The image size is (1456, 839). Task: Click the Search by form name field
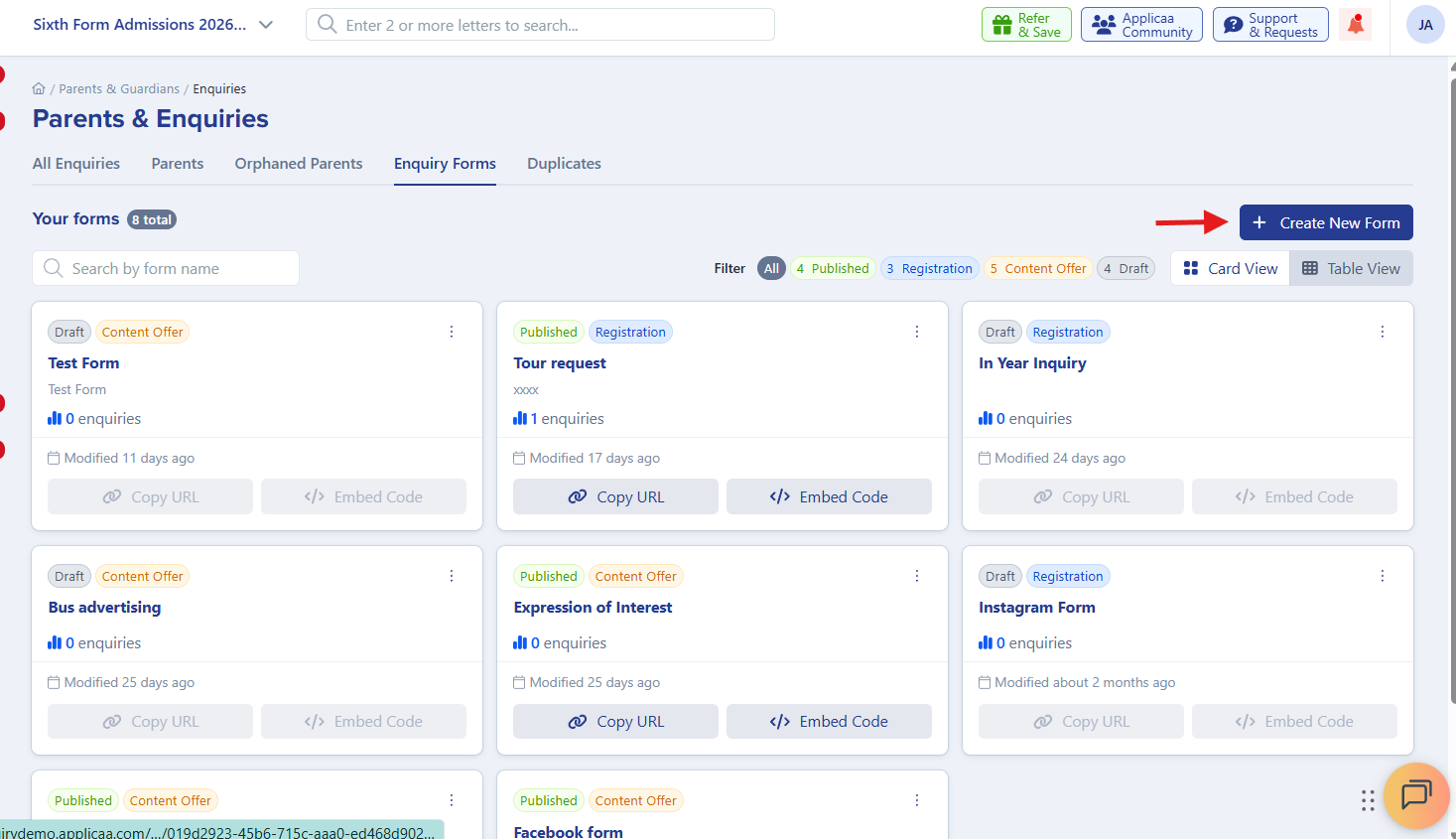click(166, 268)
